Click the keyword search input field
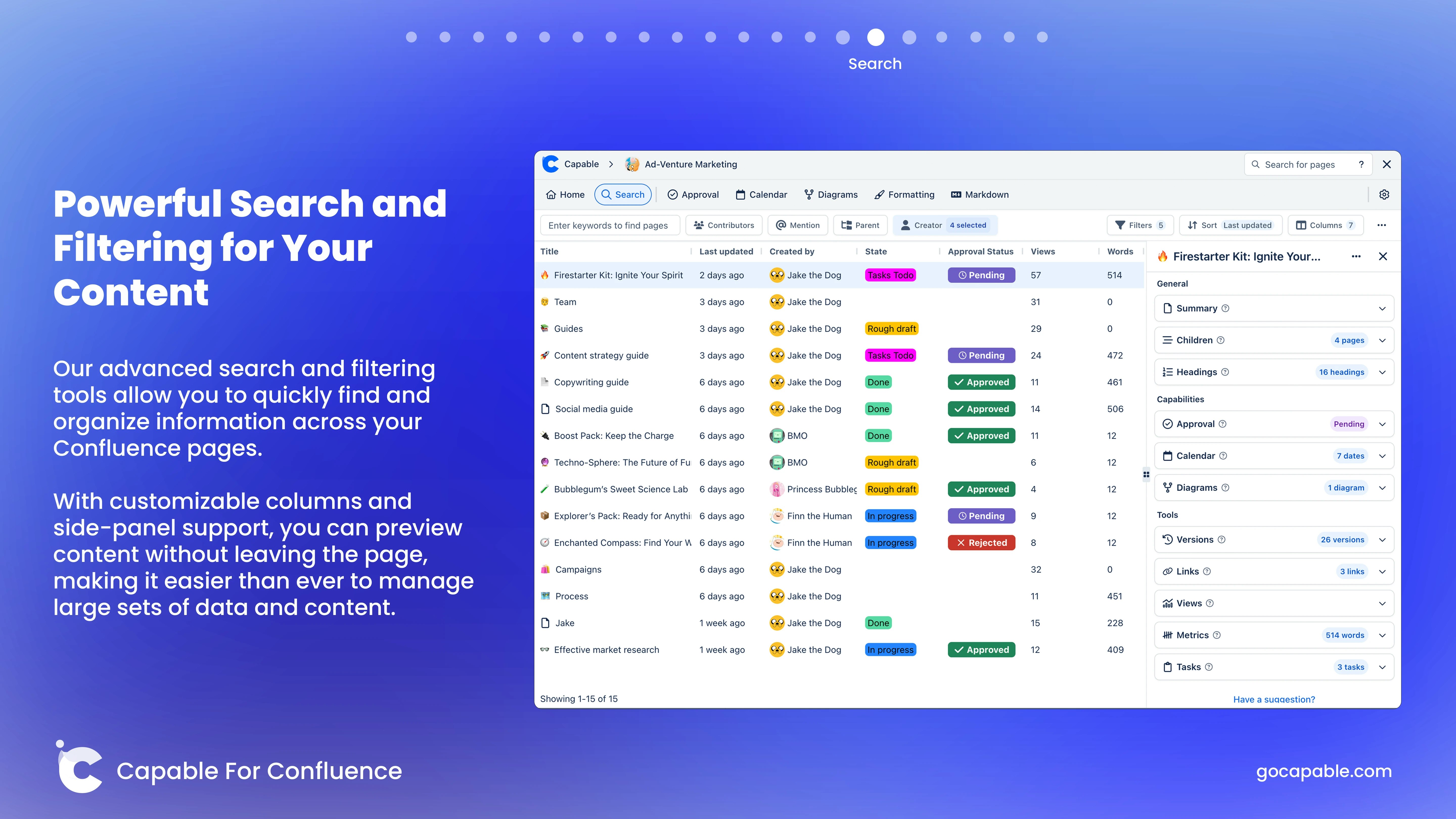The width and height of the screenshot is (1456, 819). [610, 225]
